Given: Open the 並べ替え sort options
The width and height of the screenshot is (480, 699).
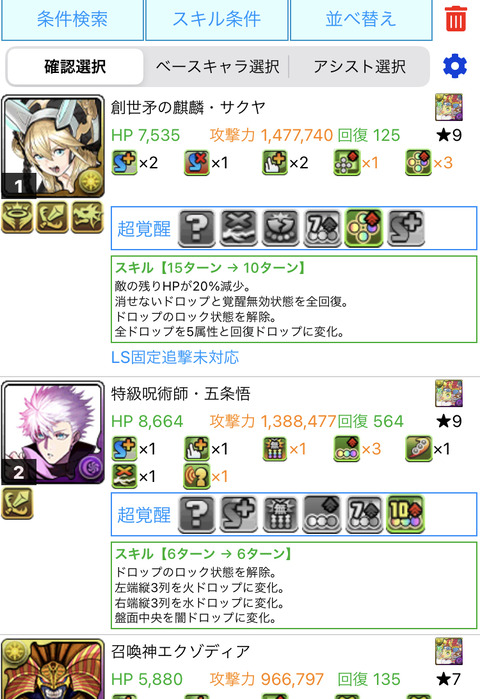Looking at the screenshot, I should [361, 20].
